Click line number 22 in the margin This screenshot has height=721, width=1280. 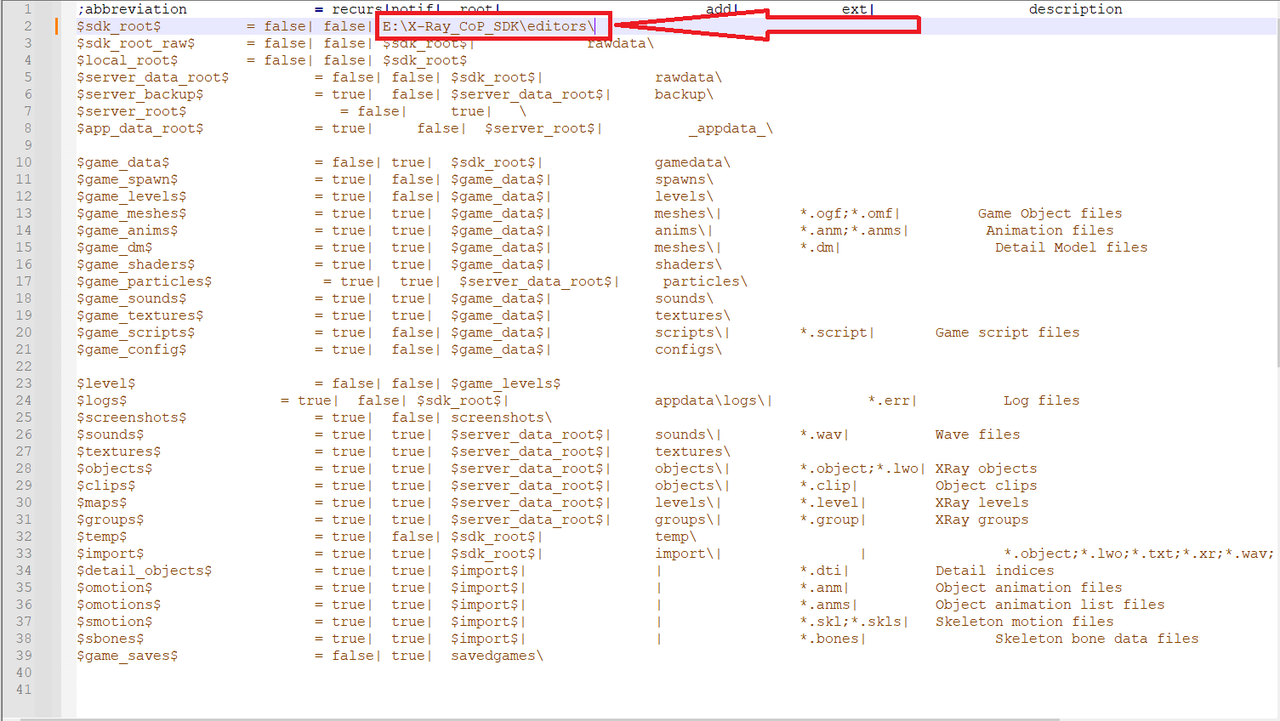click(x=24, y=366)
